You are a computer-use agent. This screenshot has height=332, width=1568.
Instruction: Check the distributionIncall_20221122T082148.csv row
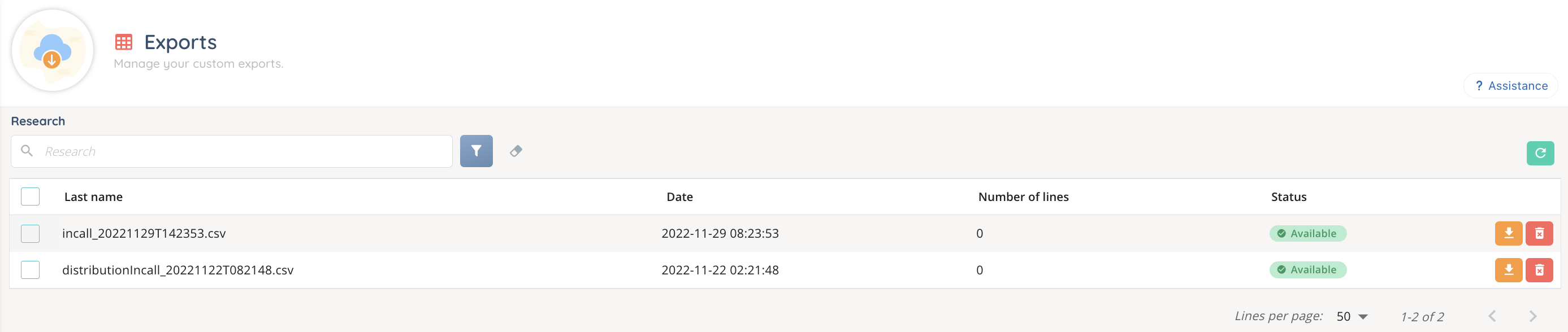tap(31, 270)
